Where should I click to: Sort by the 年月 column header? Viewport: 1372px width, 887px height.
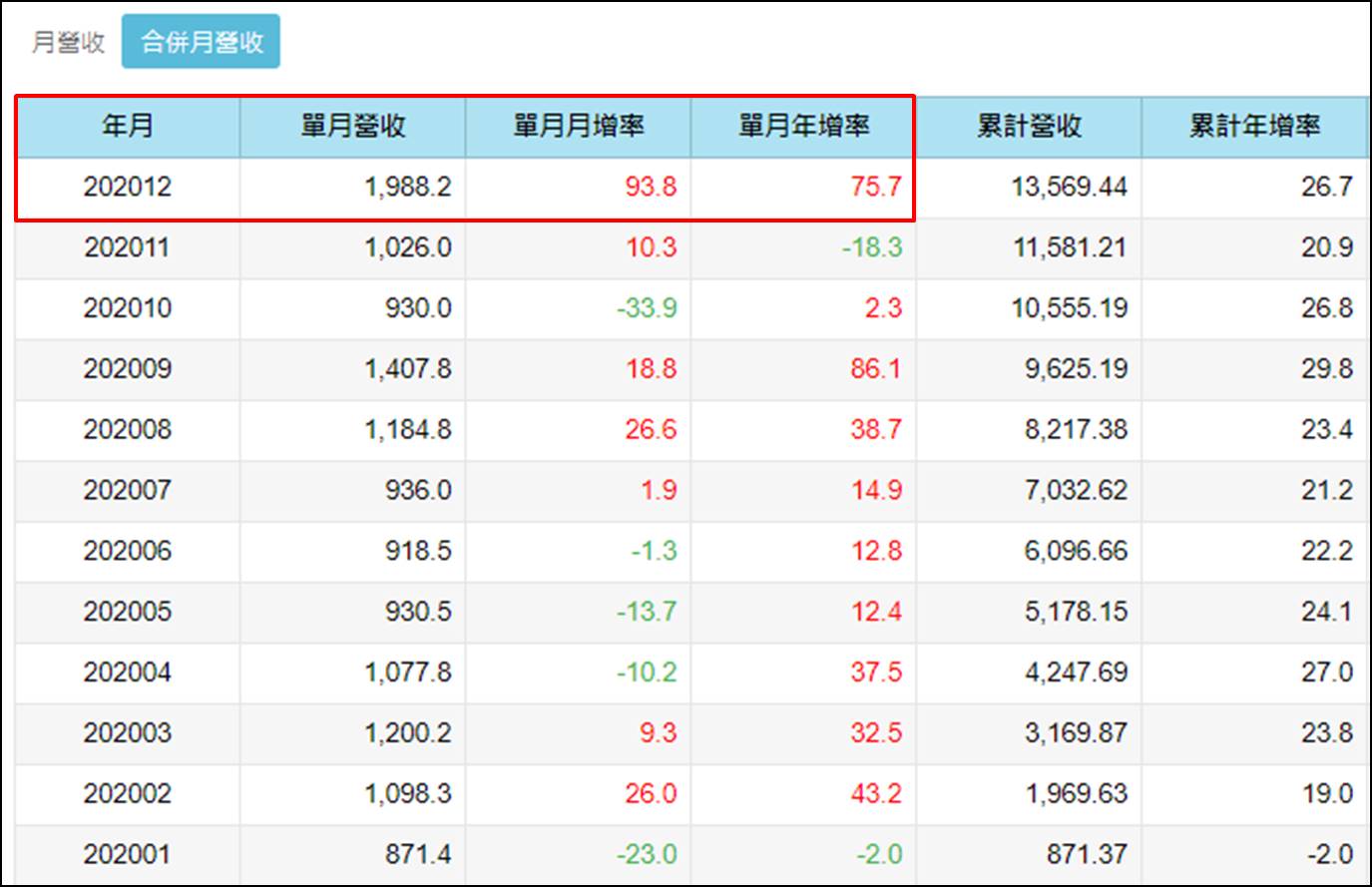click(x=125, y=127)
